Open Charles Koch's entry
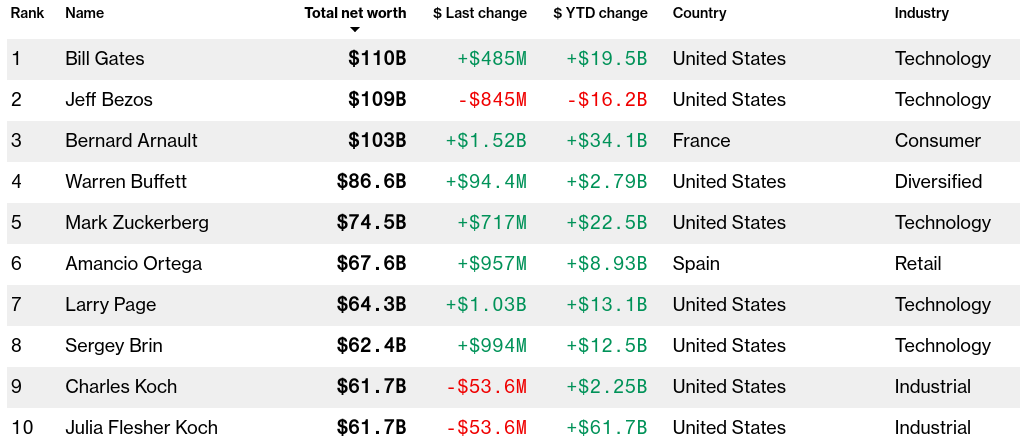 pyautogui.click(x=121, y=387)
